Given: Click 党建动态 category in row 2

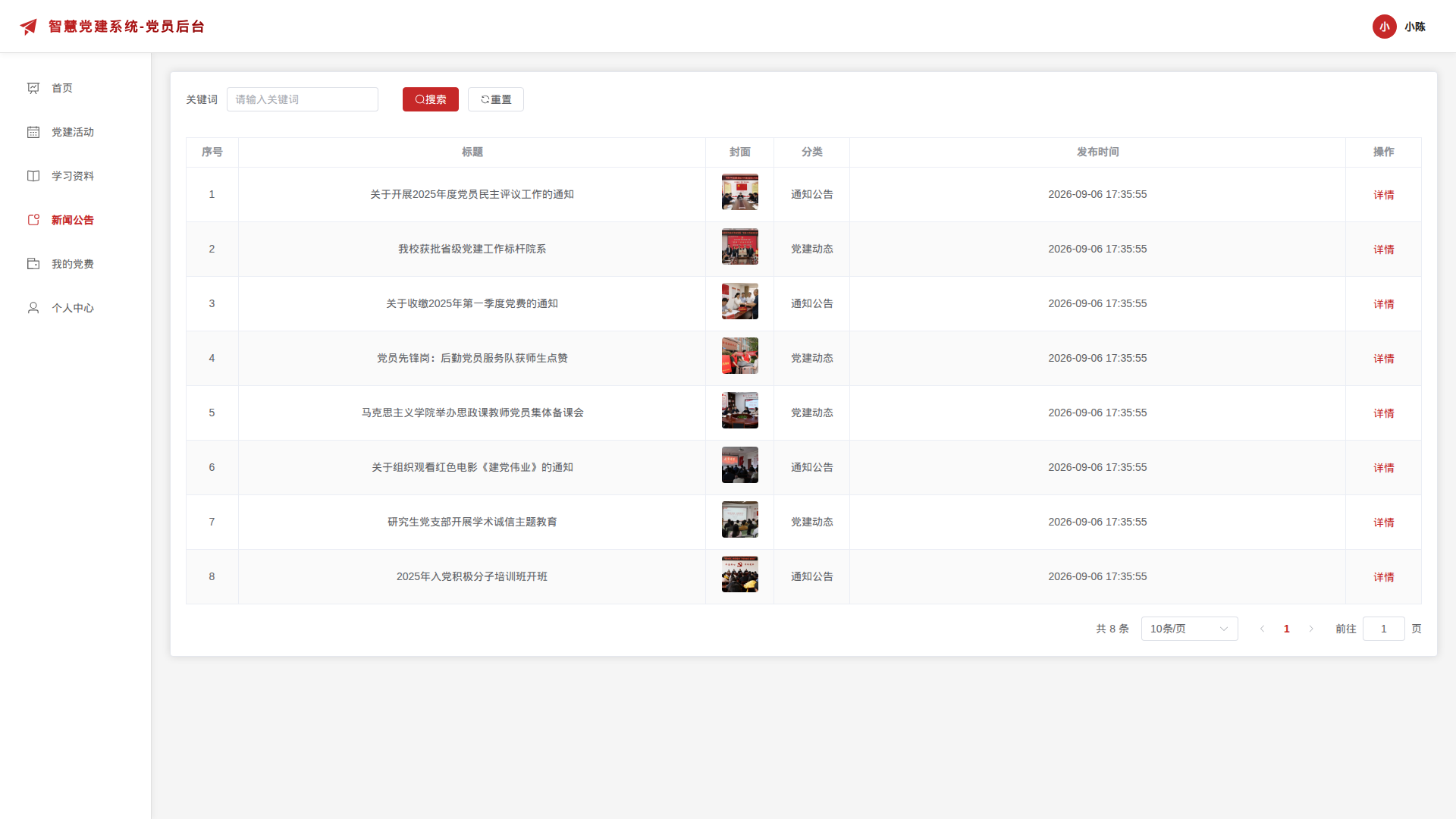Looking at the screenshot, I should (x=812, y=249).
